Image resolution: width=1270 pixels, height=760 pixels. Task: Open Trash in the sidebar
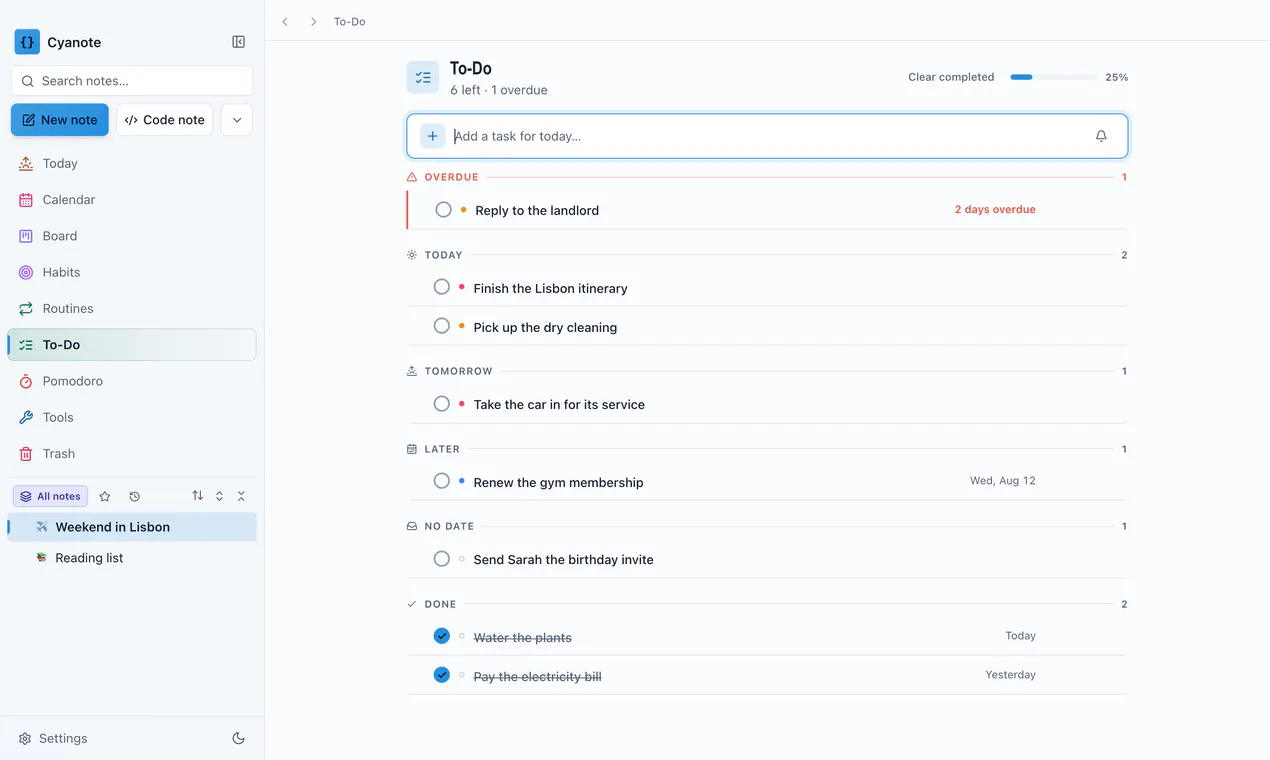point(132,453)
